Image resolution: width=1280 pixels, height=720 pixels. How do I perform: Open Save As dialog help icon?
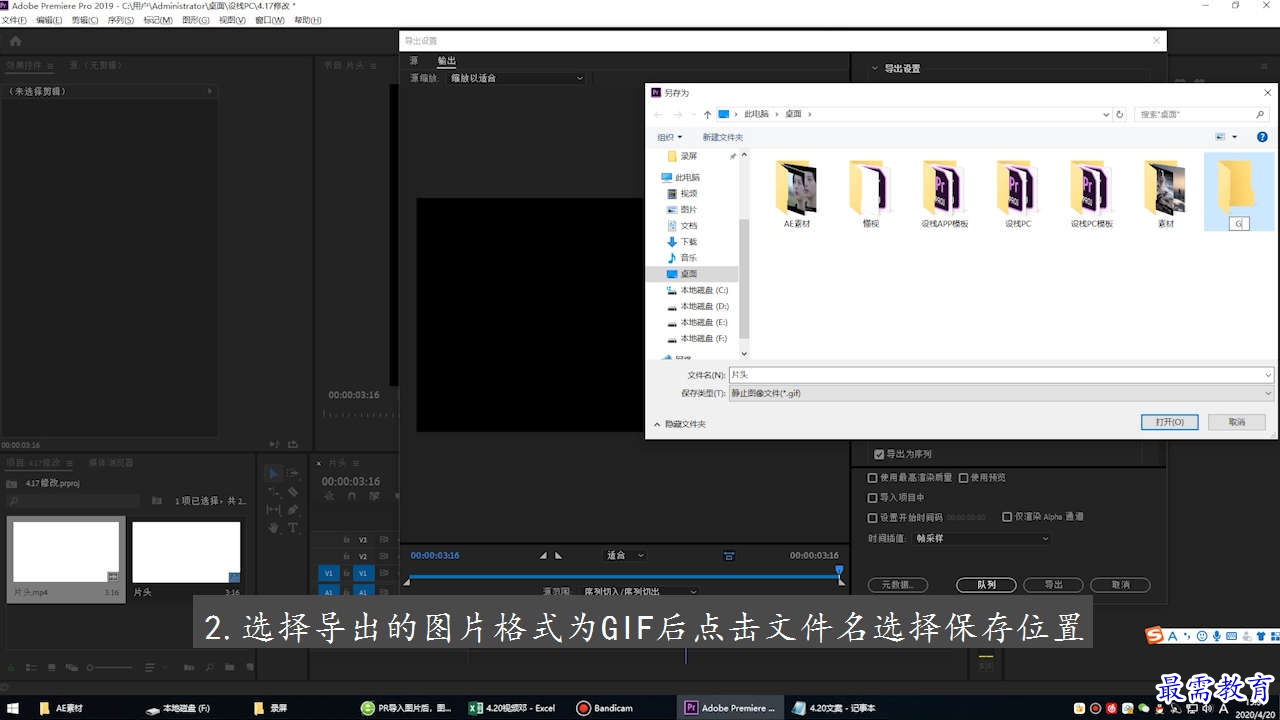(1262, 137)
